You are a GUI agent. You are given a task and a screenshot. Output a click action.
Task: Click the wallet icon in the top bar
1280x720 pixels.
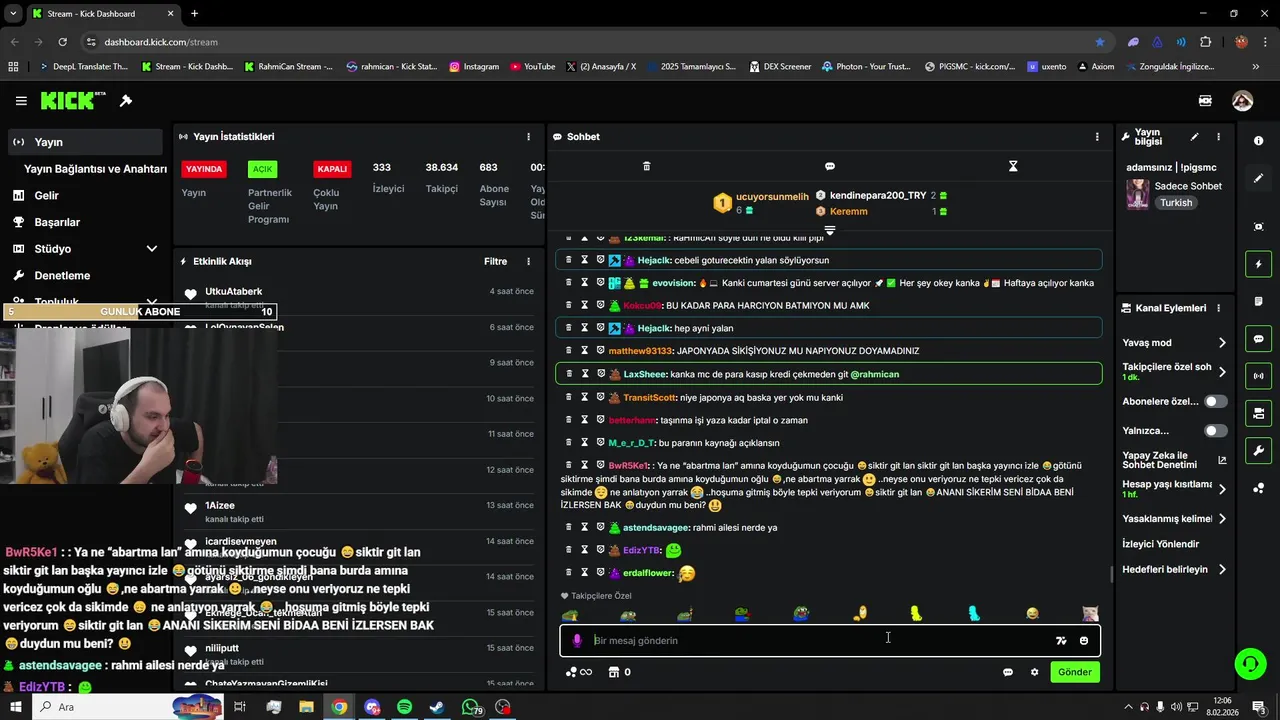click(1205, 101)
